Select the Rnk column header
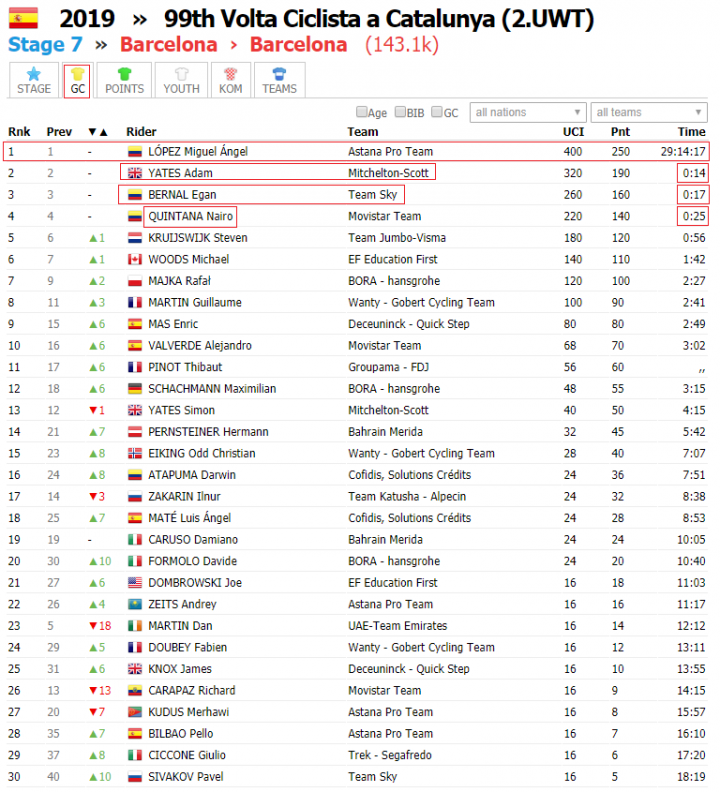Image resolution: width=720 pixels, height=792 pixels. pos(19,132)
